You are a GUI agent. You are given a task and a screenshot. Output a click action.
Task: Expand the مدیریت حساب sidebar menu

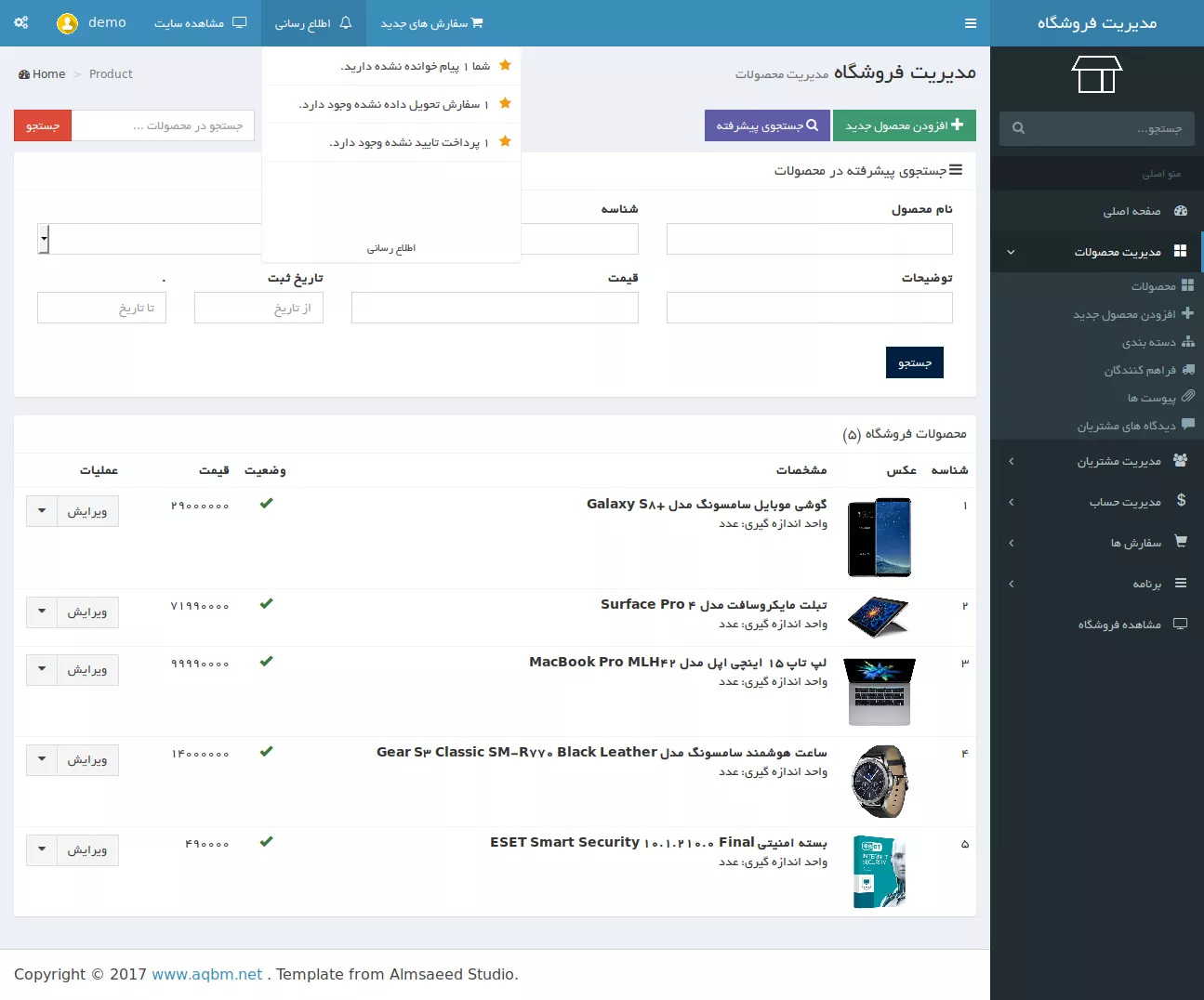[x=1012, y=502]
